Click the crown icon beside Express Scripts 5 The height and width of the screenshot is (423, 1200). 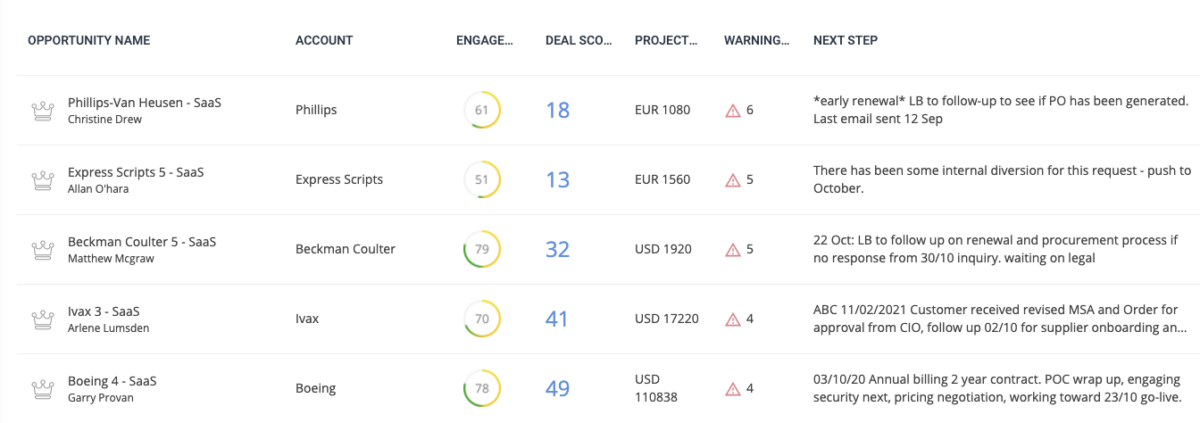tap(42, 180)
